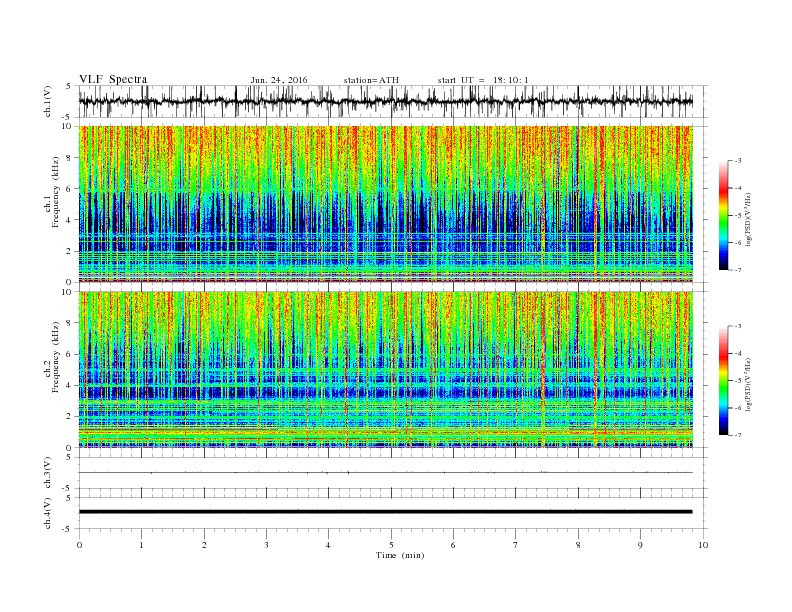Click the "-7" label on ch.1 colorbar
The height and width of the screenshot is (612, 792).
click(x=738, y=270)
